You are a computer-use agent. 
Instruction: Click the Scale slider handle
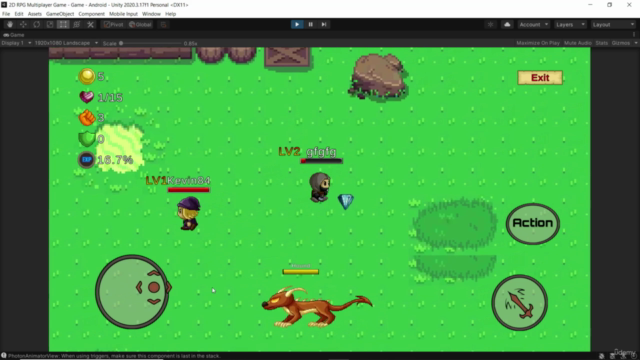click(x=121, y=43)
